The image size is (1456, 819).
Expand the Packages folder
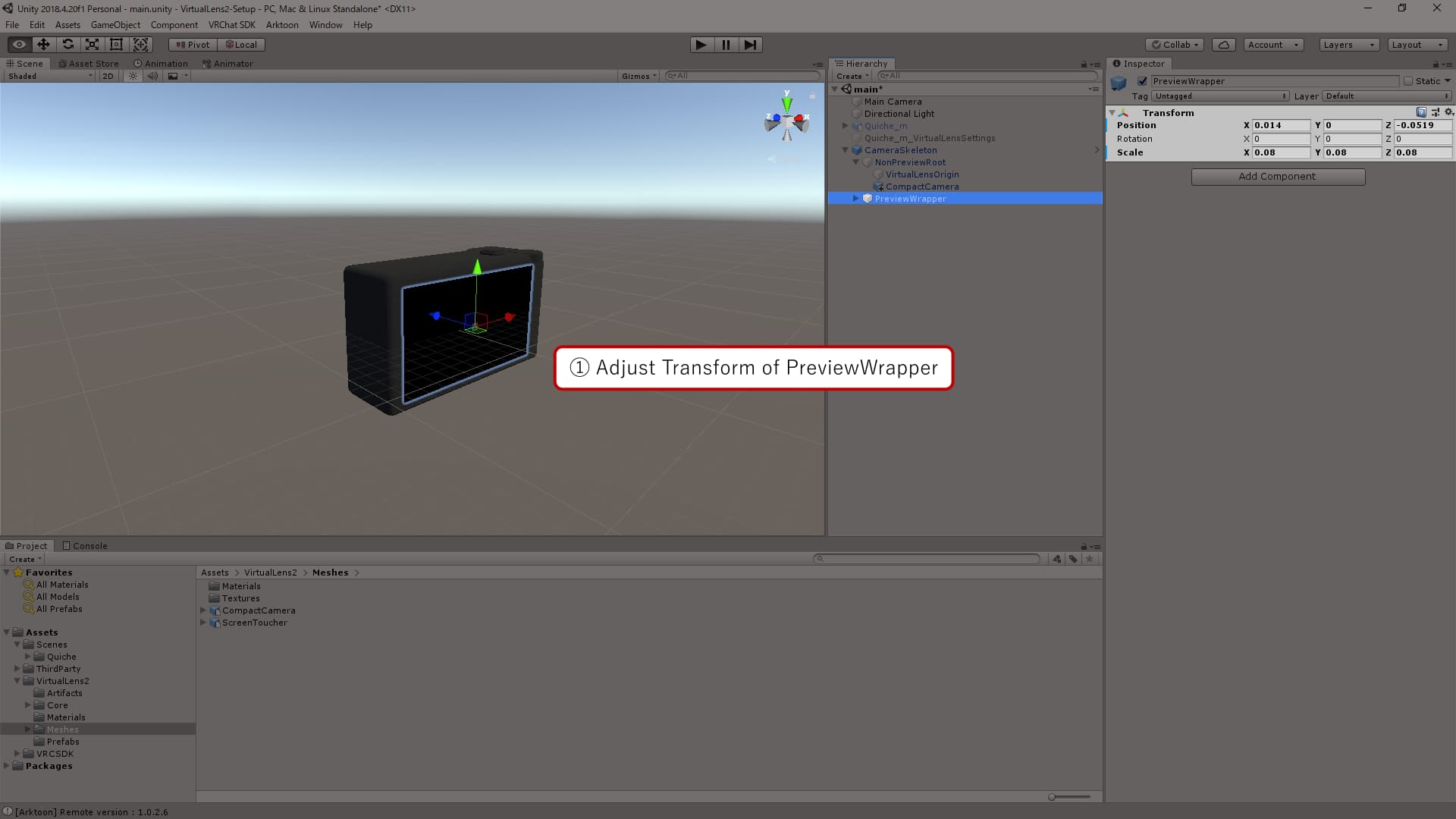click(7, 766)
